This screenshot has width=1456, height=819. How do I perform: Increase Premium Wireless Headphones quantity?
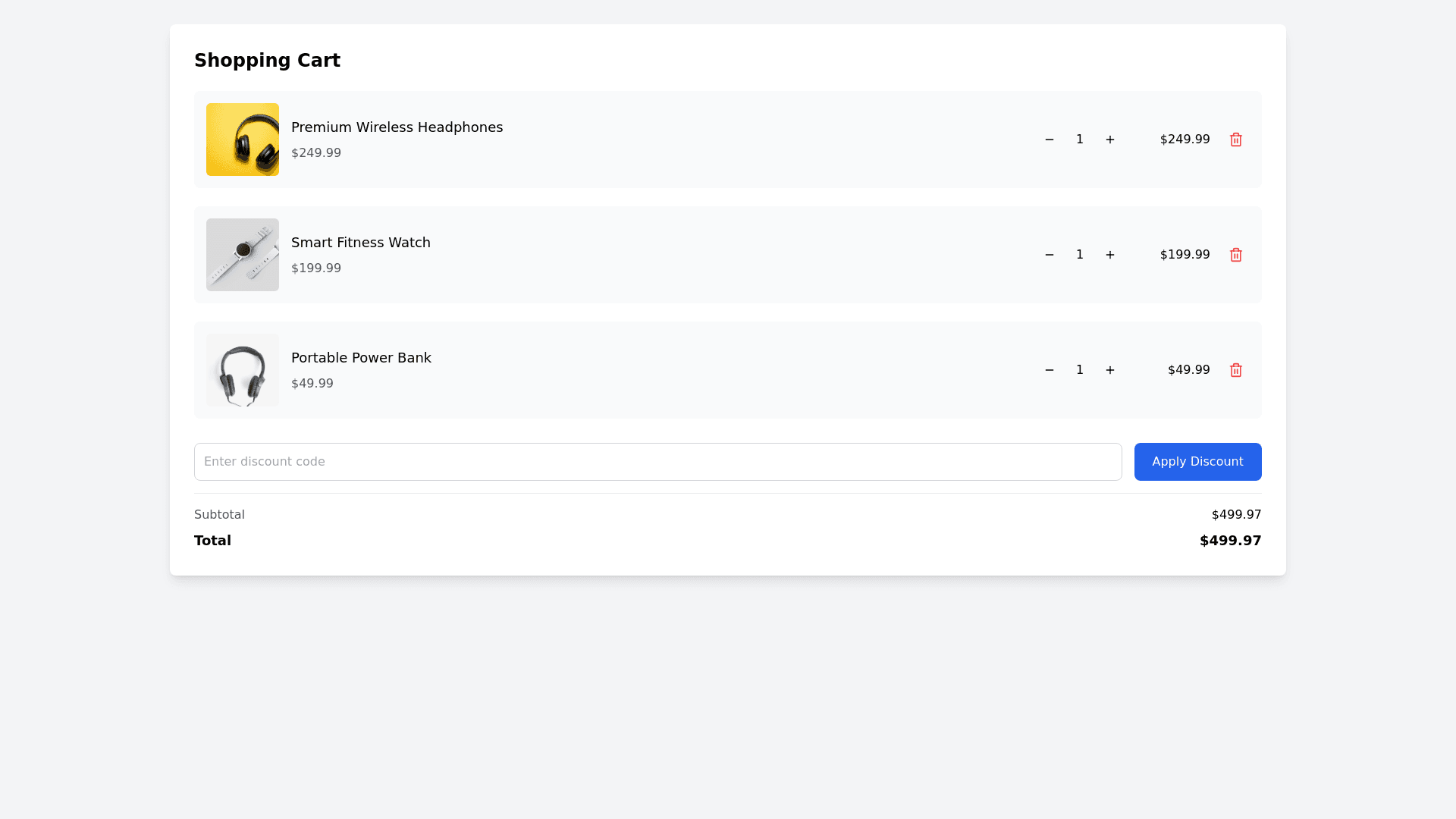coord(1110,140)
